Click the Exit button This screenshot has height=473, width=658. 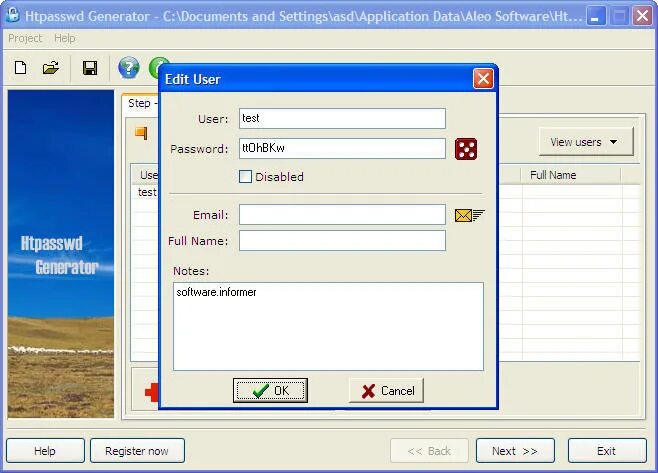click(x=607, y=451)
